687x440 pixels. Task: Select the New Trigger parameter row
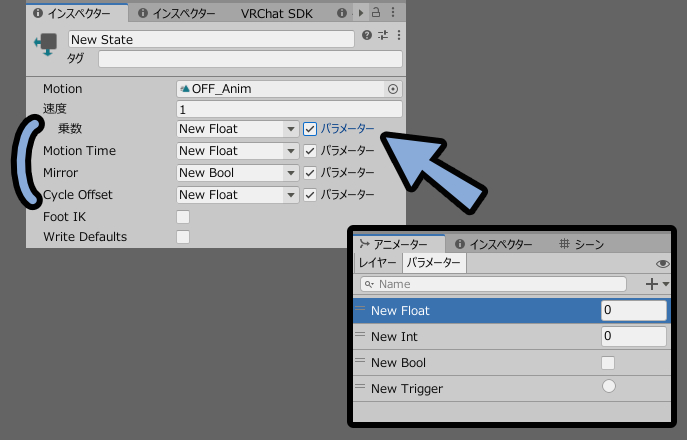coord(512,388)
